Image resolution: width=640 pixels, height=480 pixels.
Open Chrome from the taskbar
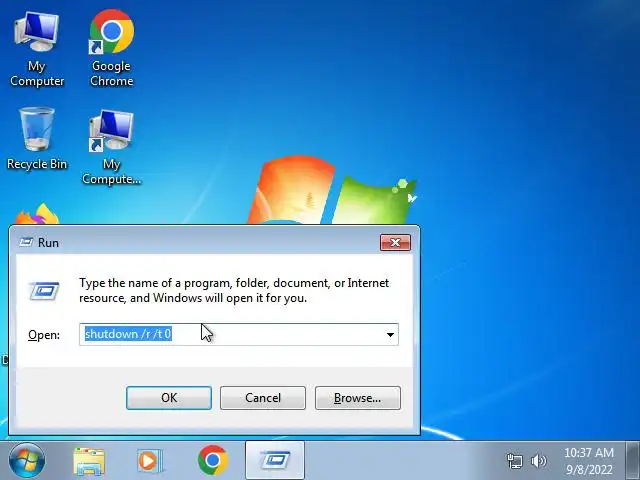[213, 460]
